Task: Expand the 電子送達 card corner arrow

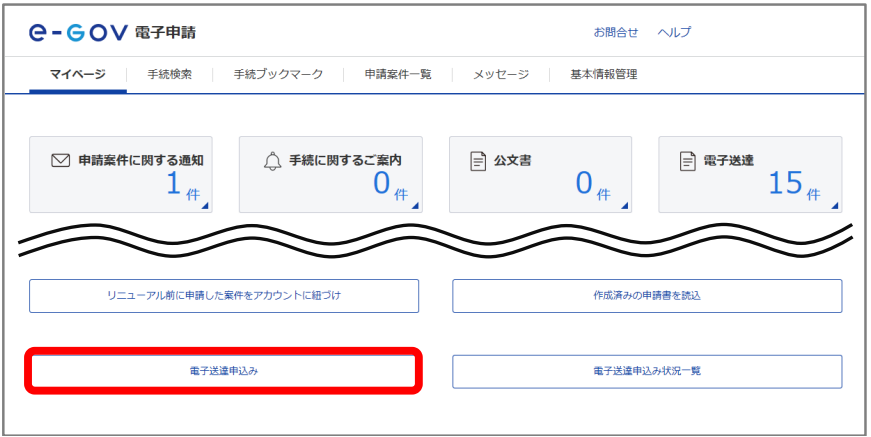Action: (x=835, y=206)
